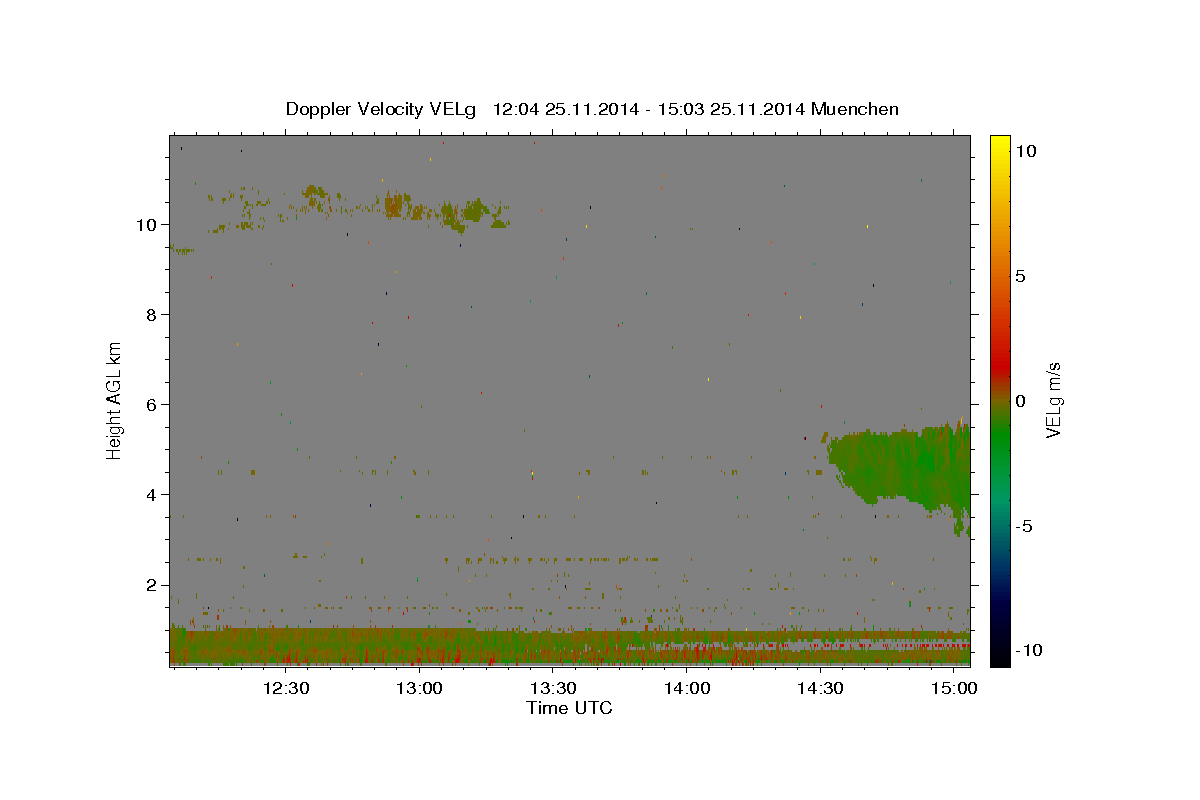Select the 15:00 time tick label

tap(953, 689)
